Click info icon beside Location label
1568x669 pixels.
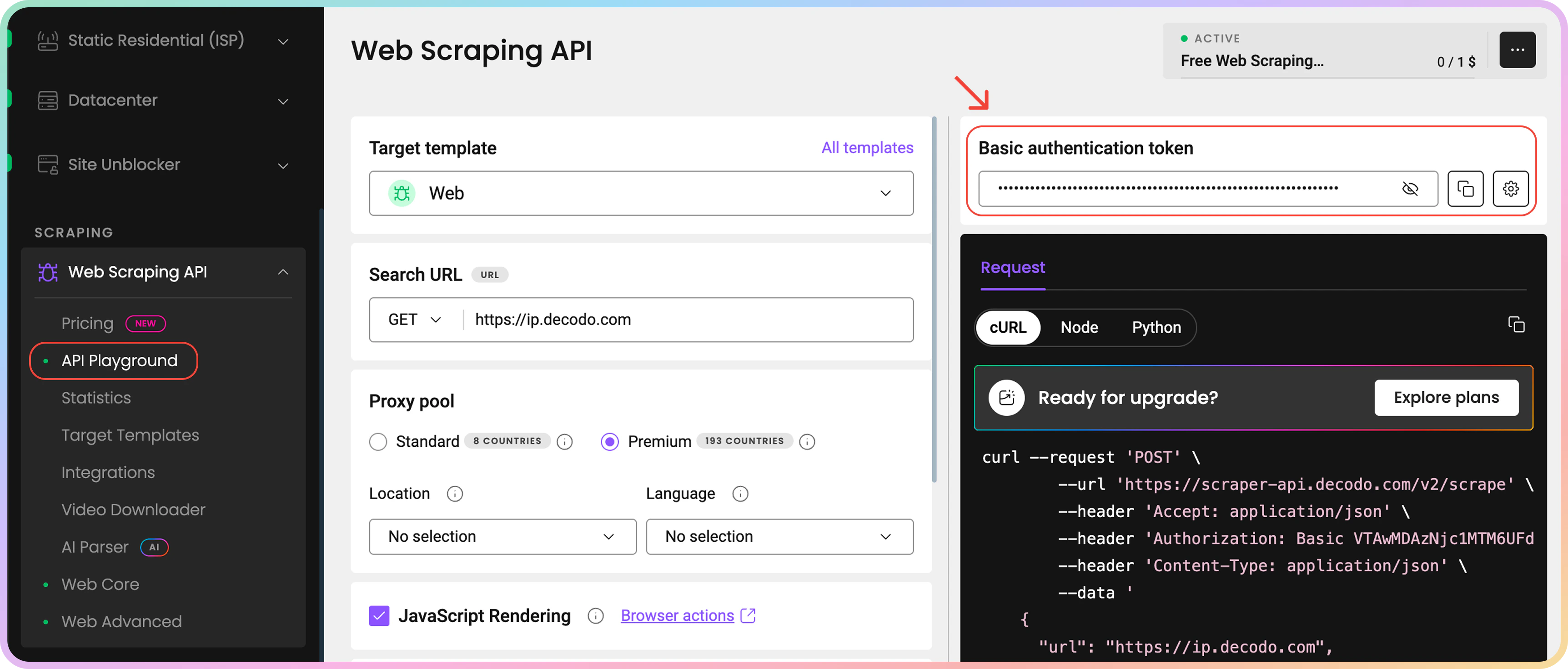(455, 494)
